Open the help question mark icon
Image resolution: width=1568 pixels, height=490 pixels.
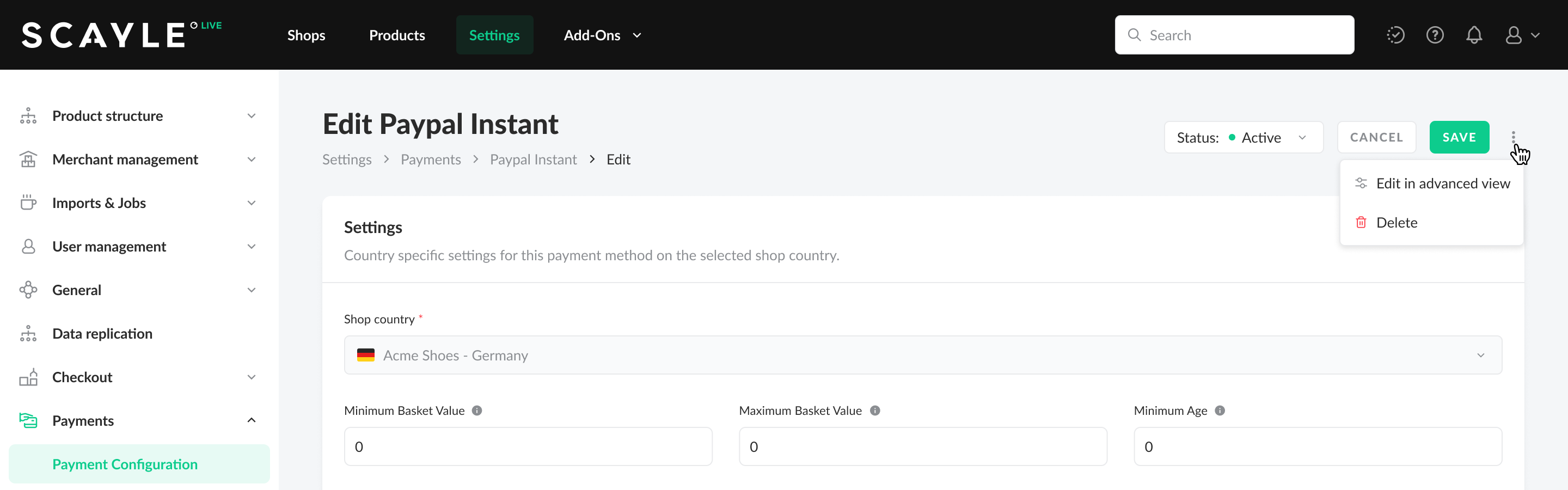1435,35
